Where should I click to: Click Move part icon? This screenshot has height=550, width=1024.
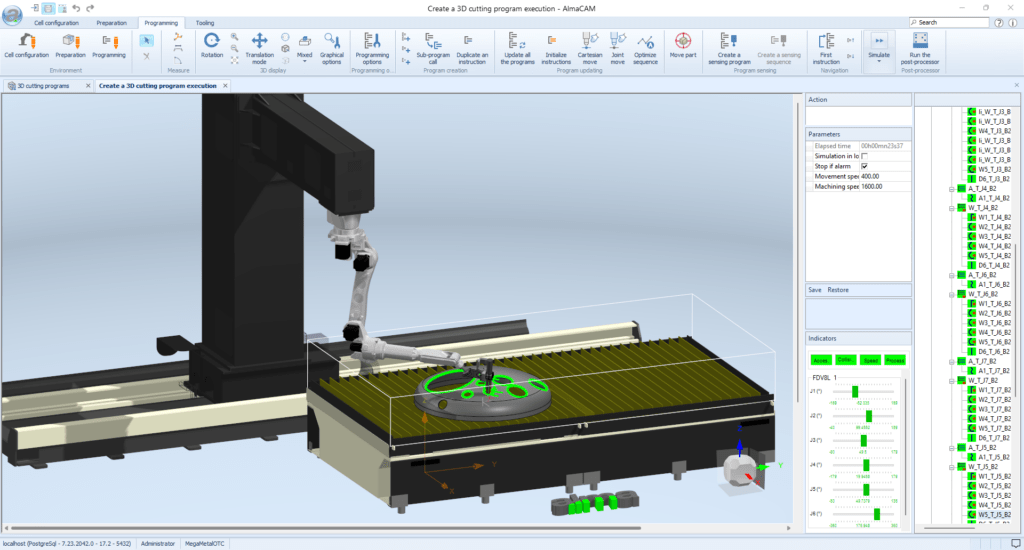[x=683, y=45]
